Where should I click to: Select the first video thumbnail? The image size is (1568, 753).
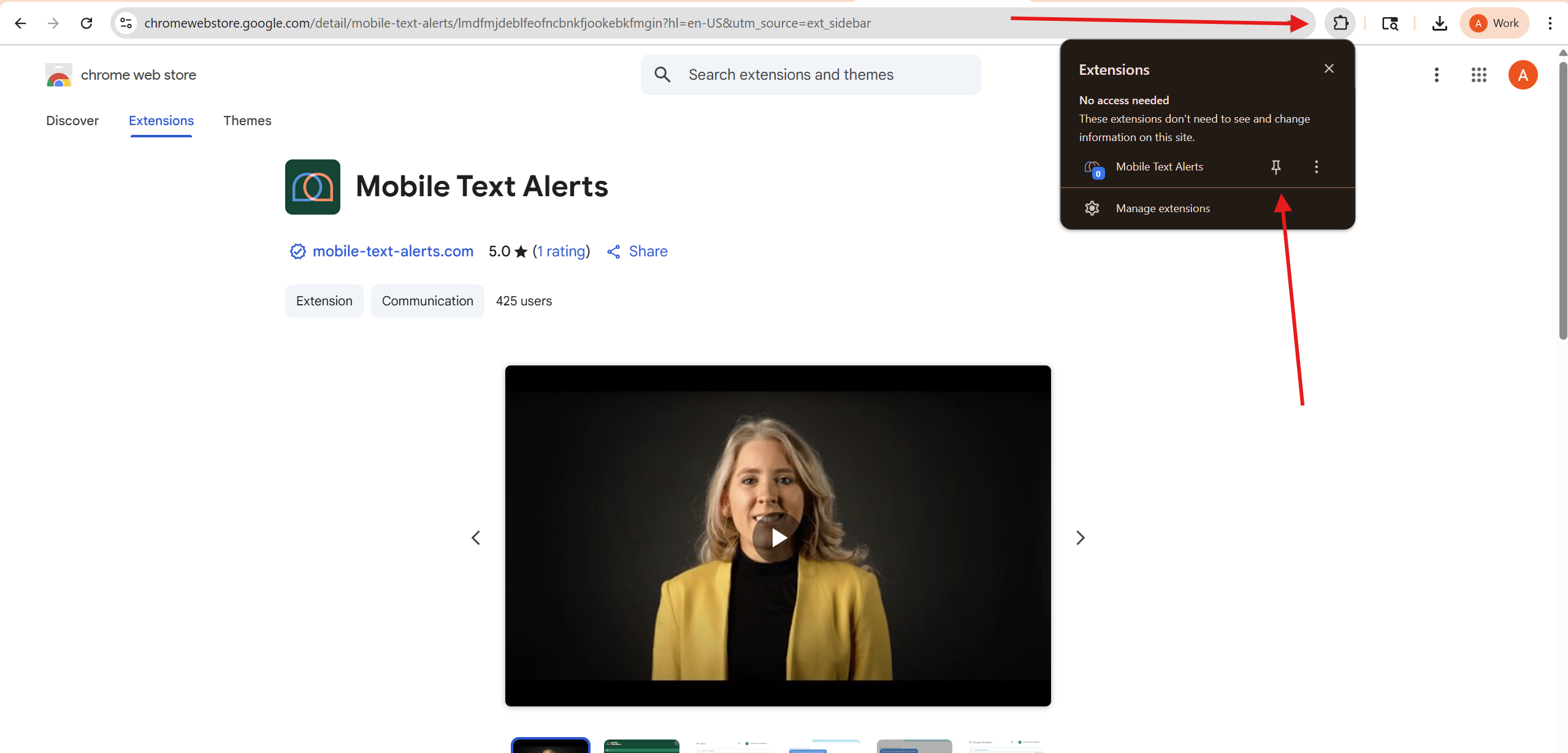550,746
